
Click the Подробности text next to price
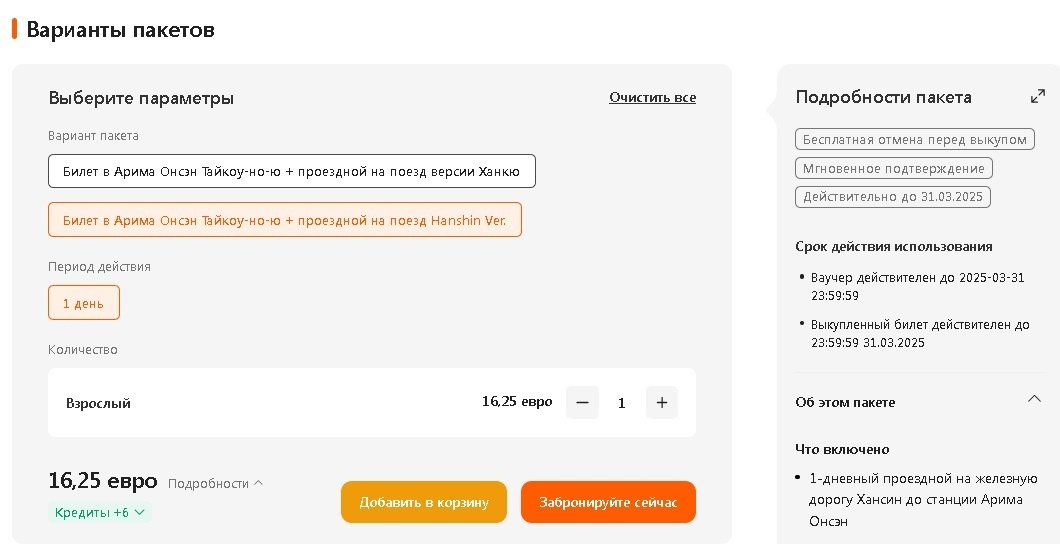208,484
